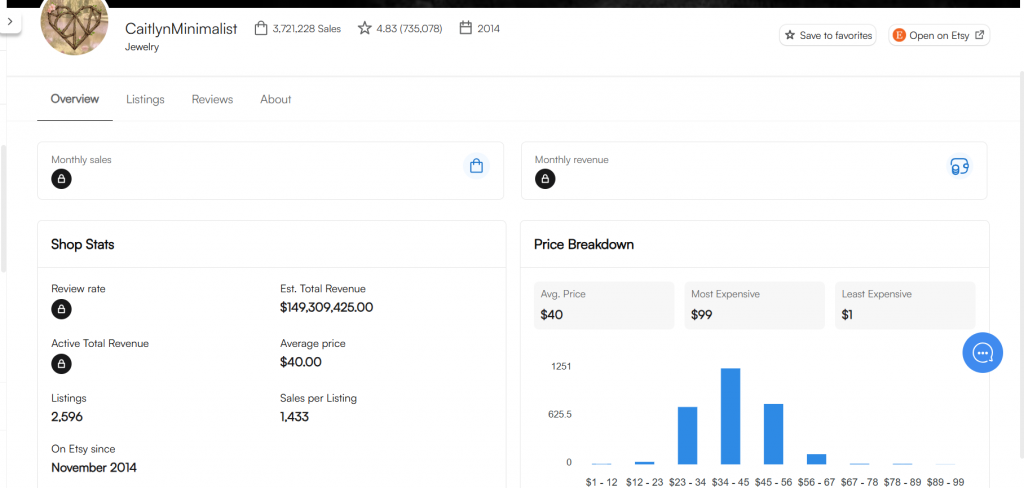Open the CaitlynMinimalist shop avatar
This screenshot has width=1024, height=488.
(x=74, y=24)
